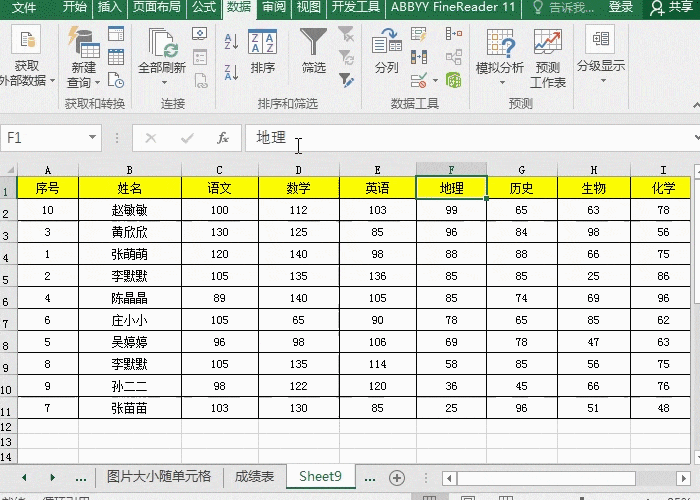Add a new sheet with plus button
Viewport: 700px width, 500px height.
click(397, 477)
